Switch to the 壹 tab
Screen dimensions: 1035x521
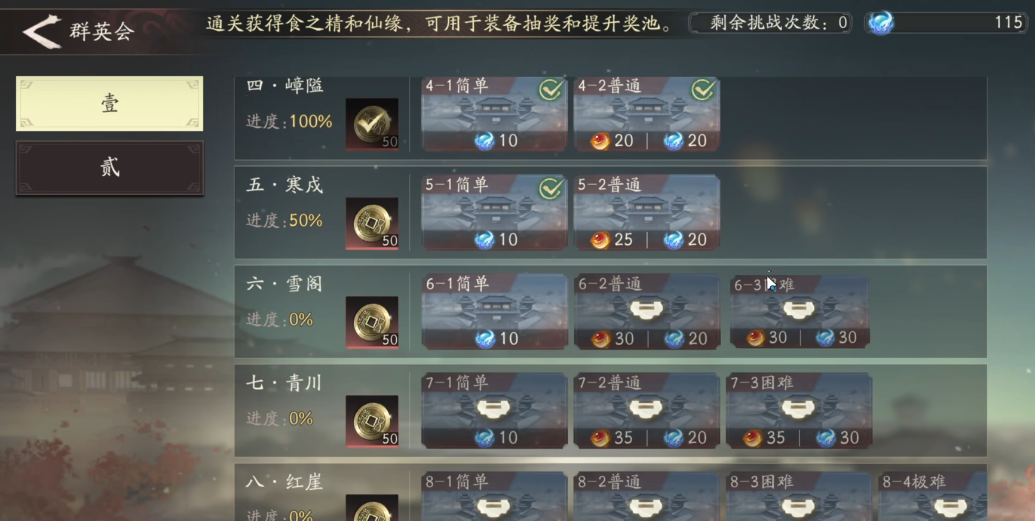[110, 103]
